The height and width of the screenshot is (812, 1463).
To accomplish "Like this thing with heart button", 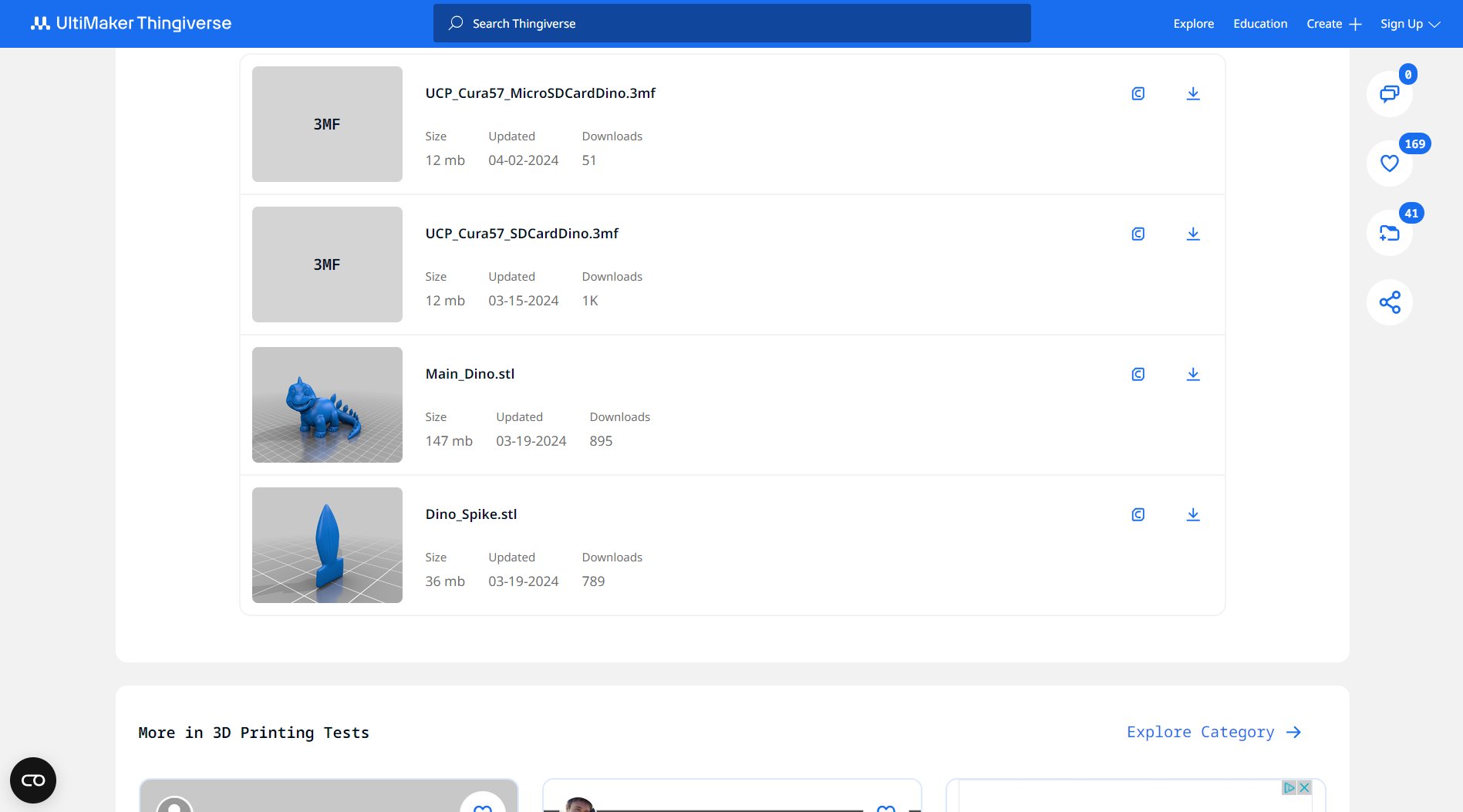I will [x=1389, y=163].
